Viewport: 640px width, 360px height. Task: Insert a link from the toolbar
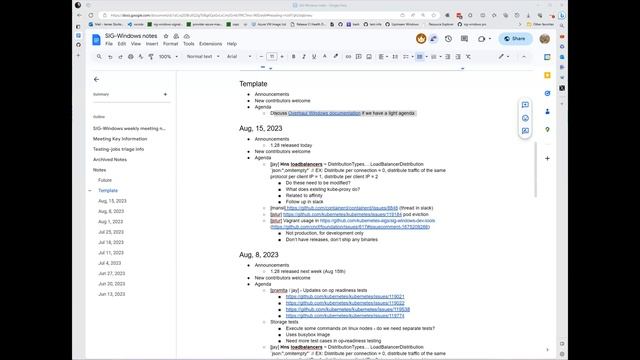348,57
